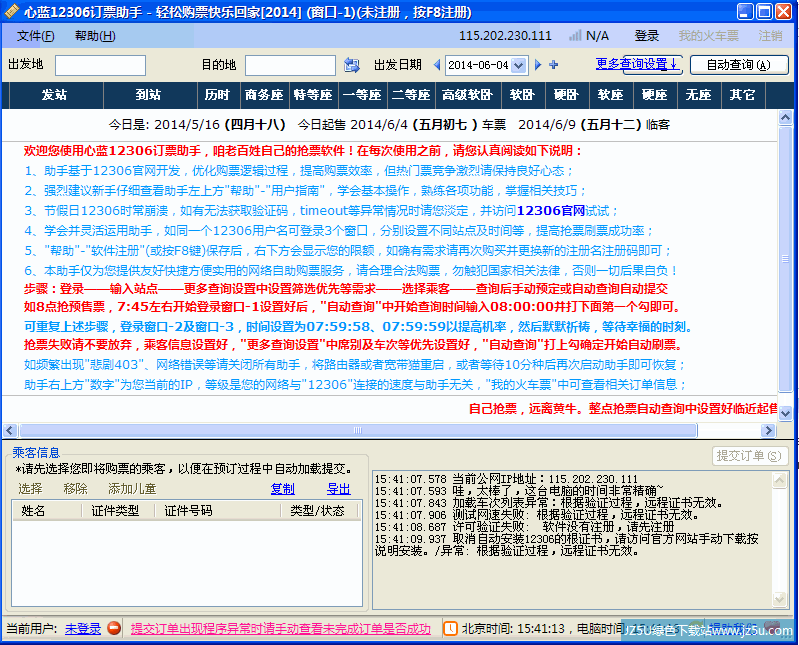Click red stop icon beside 未登录

pyautogui.click(x=114, y=628)
